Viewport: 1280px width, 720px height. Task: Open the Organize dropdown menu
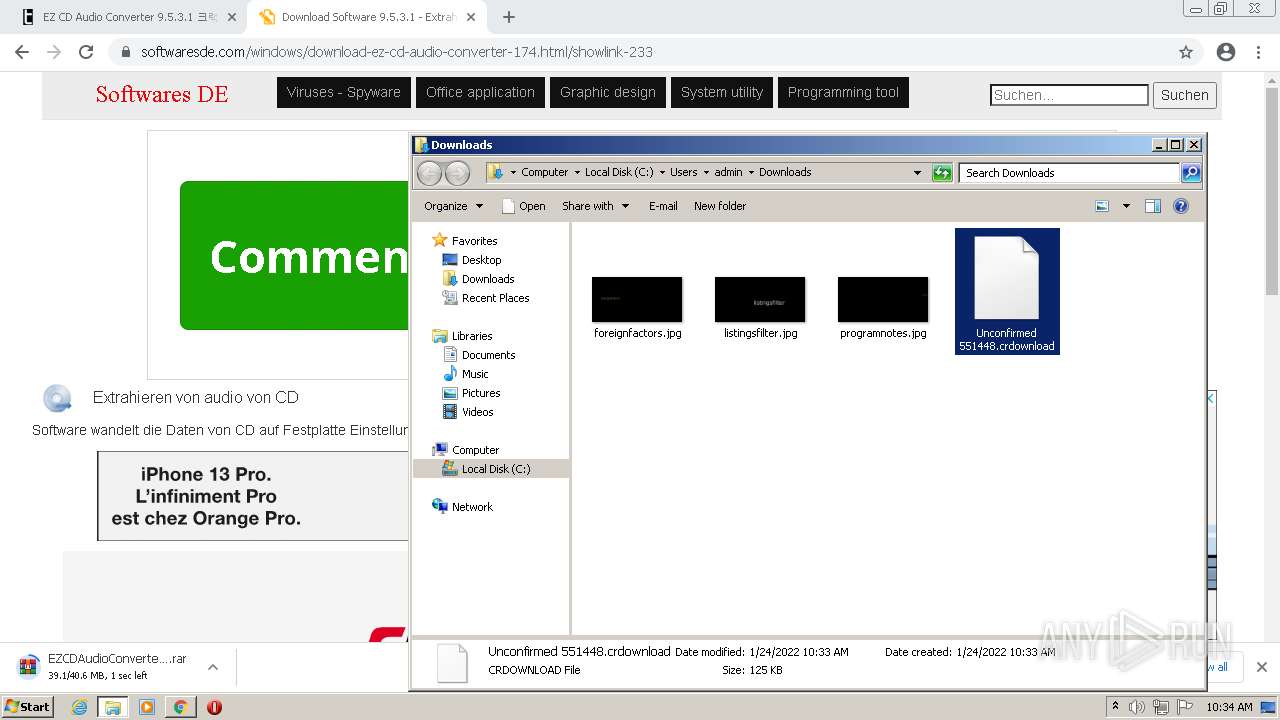[x=453, y=206]
